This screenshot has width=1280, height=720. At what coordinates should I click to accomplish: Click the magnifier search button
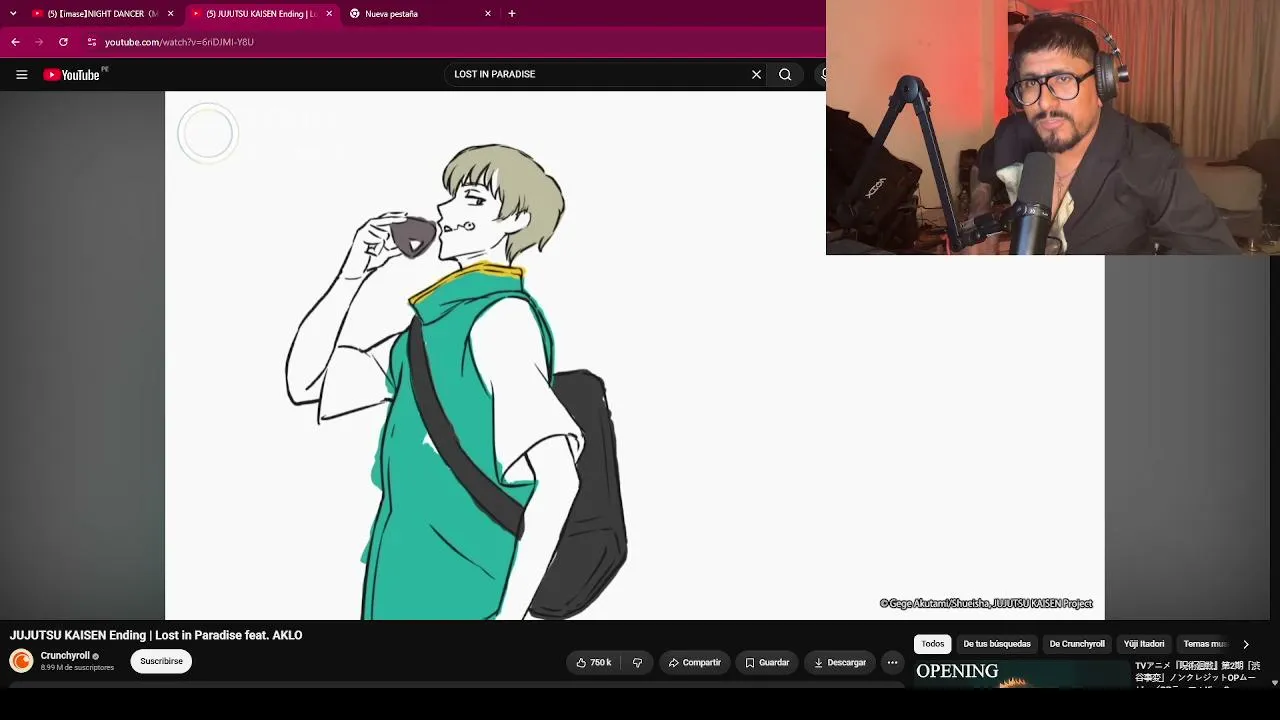pyautogui.click(x=785, y=74)
